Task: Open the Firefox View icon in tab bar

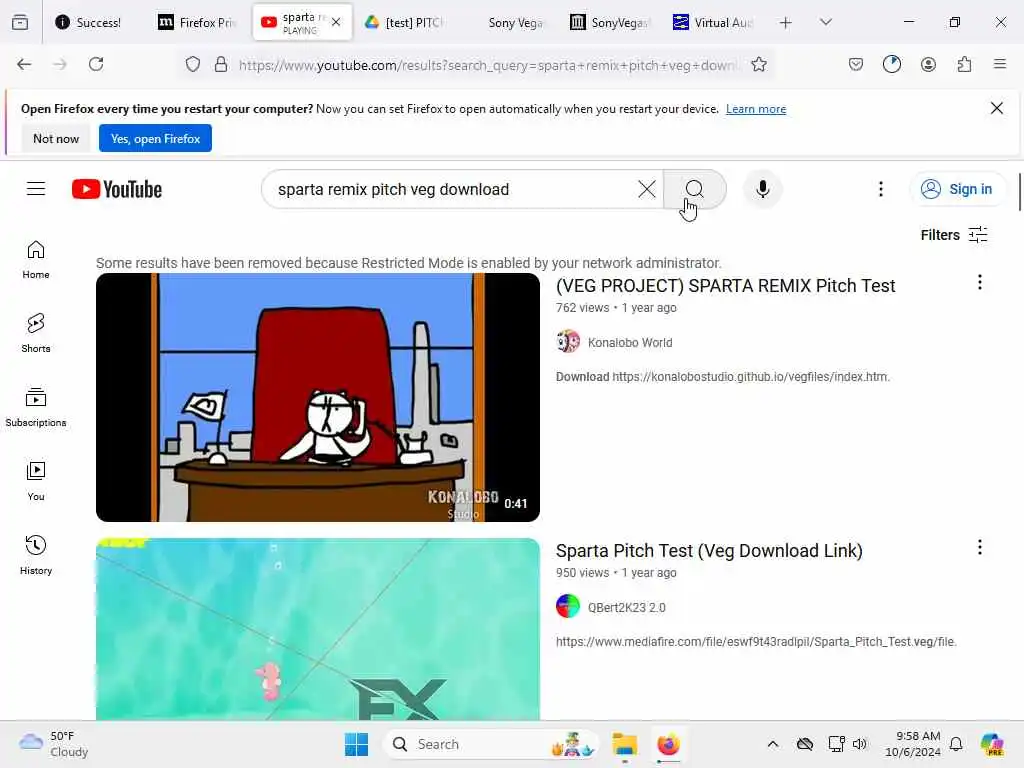Action: (x=20, y=22)
